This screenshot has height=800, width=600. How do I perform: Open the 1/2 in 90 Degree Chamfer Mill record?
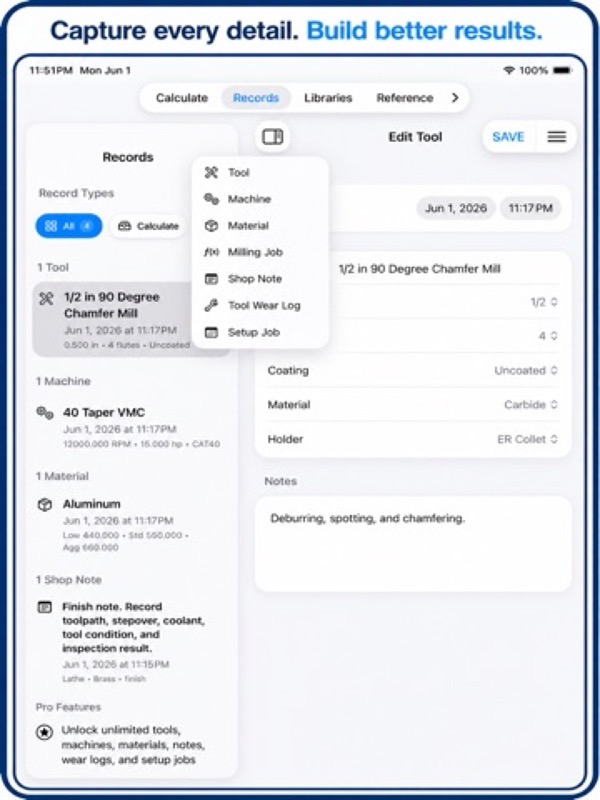point(131,319)
